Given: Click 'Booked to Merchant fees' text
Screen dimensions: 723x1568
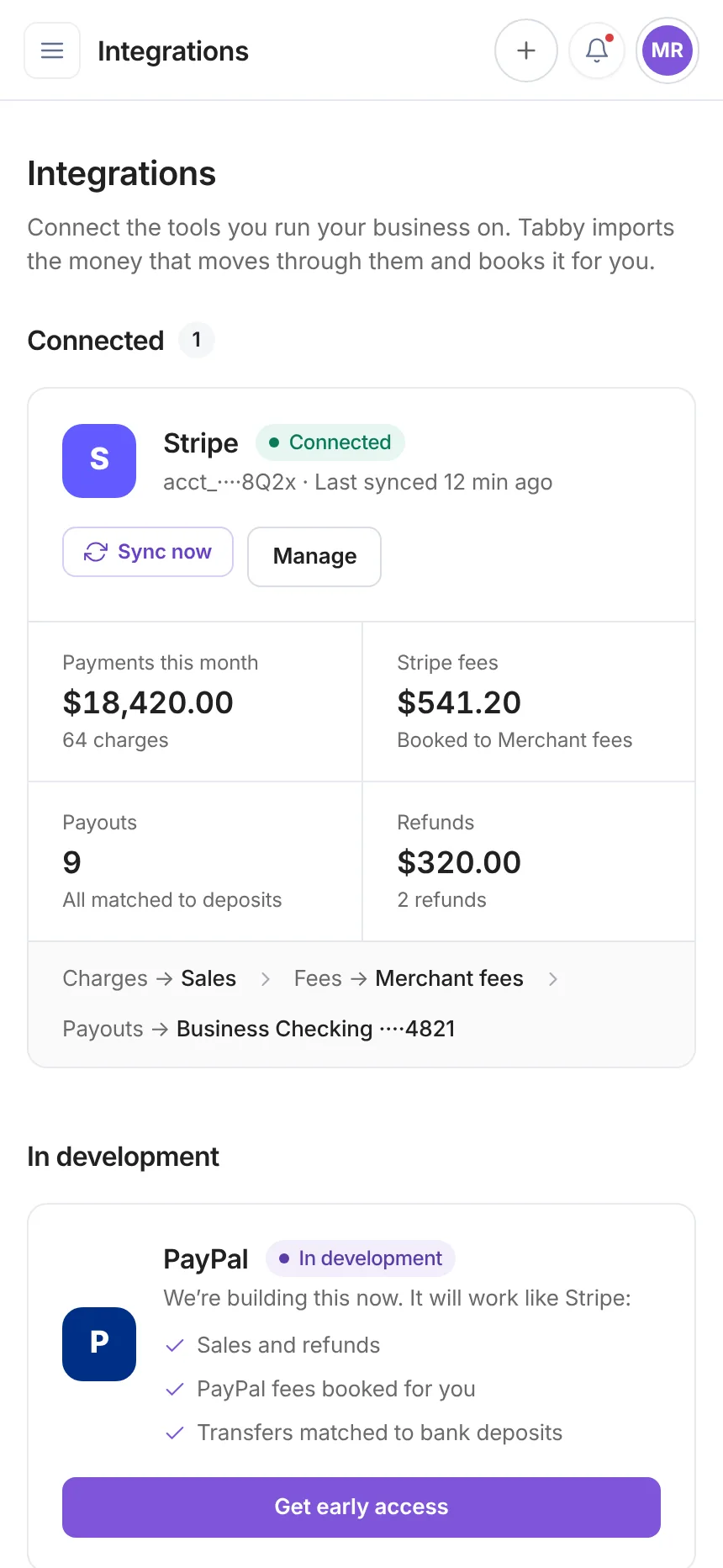Looking at the screenshot, I should click(x=515, y=740).
